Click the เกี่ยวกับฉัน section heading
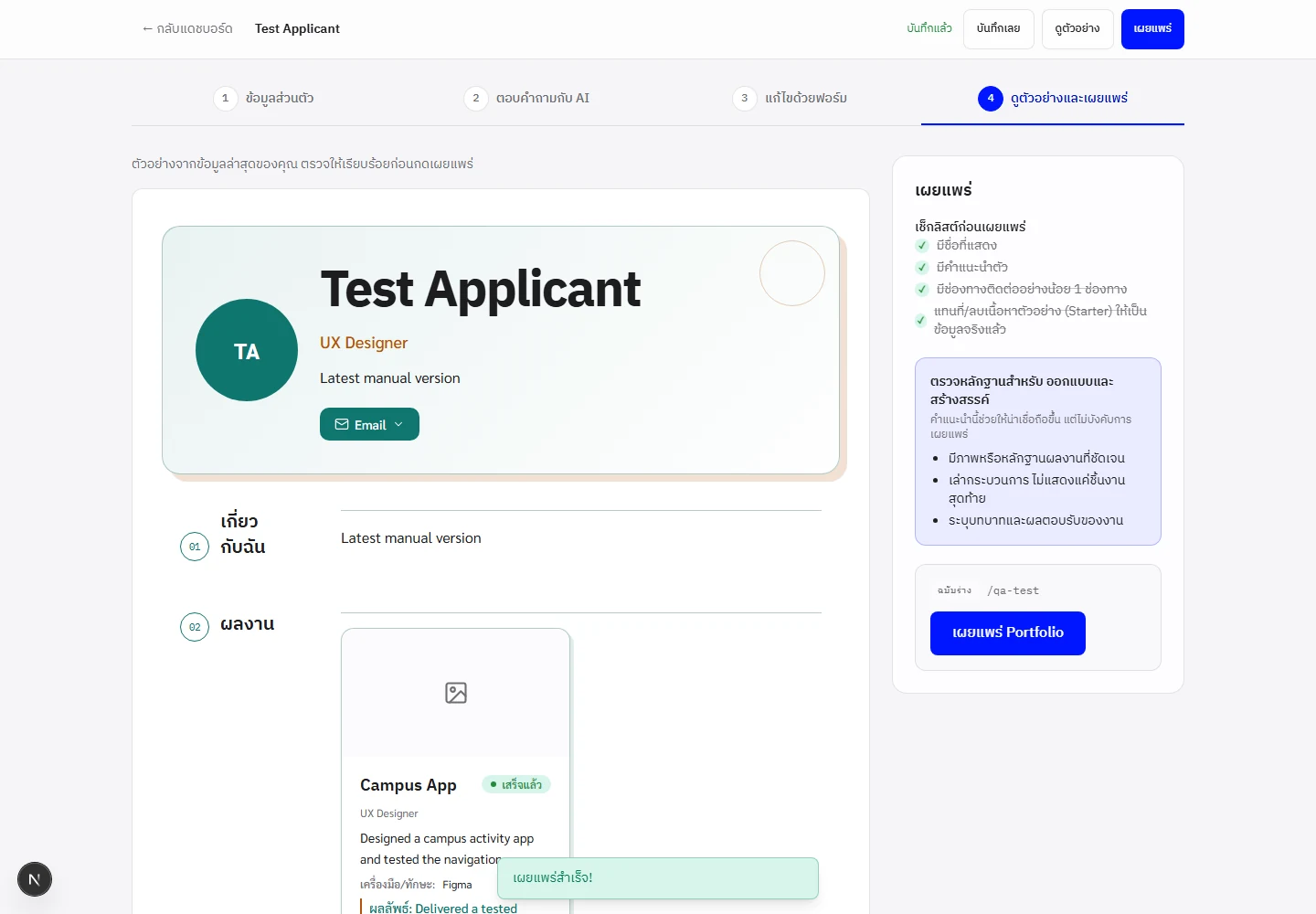 click(x=243, y=534)
